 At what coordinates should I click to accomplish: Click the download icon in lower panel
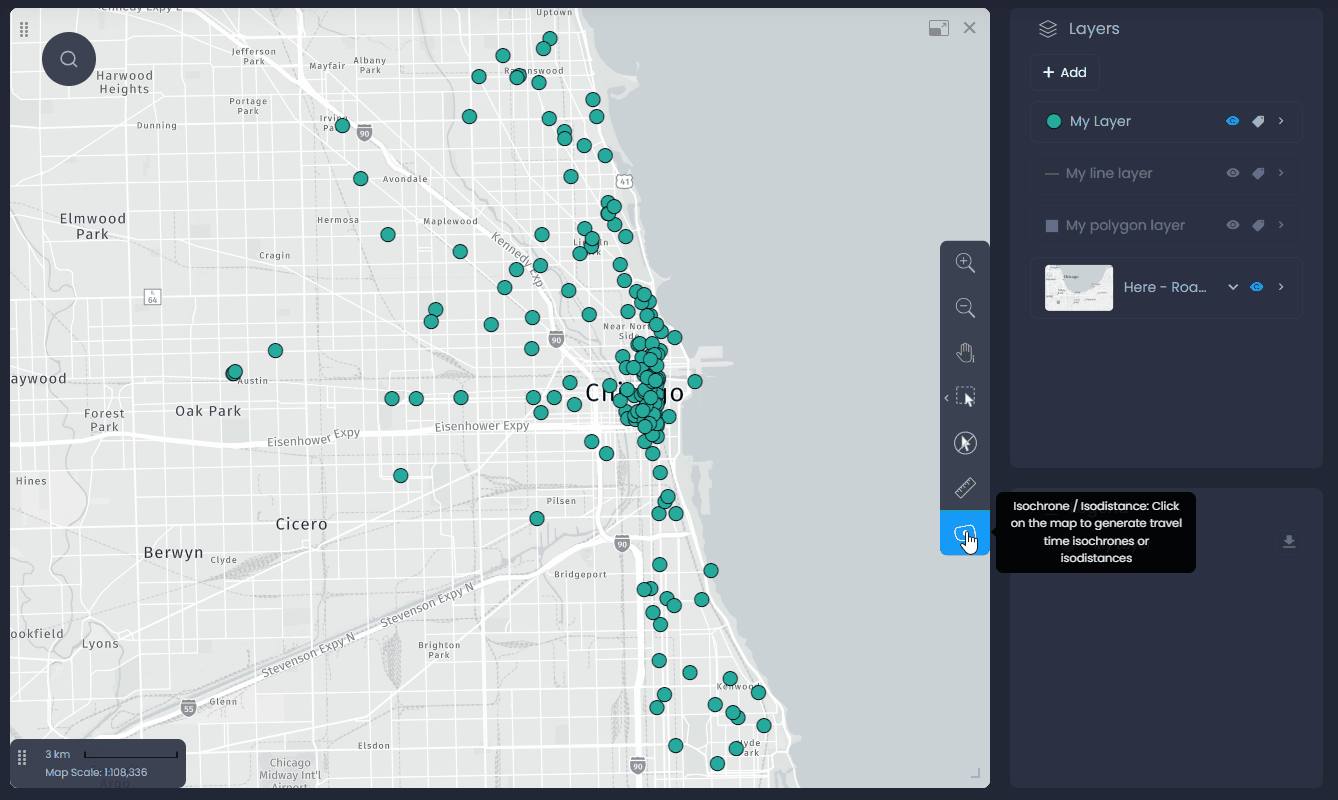(x=1289, y=542)
